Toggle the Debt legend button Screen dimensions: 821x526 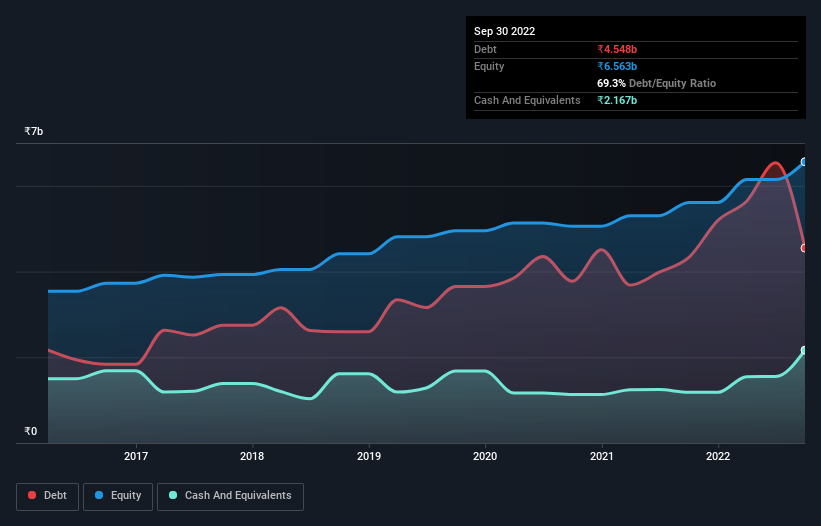click(x=48, y=496)
